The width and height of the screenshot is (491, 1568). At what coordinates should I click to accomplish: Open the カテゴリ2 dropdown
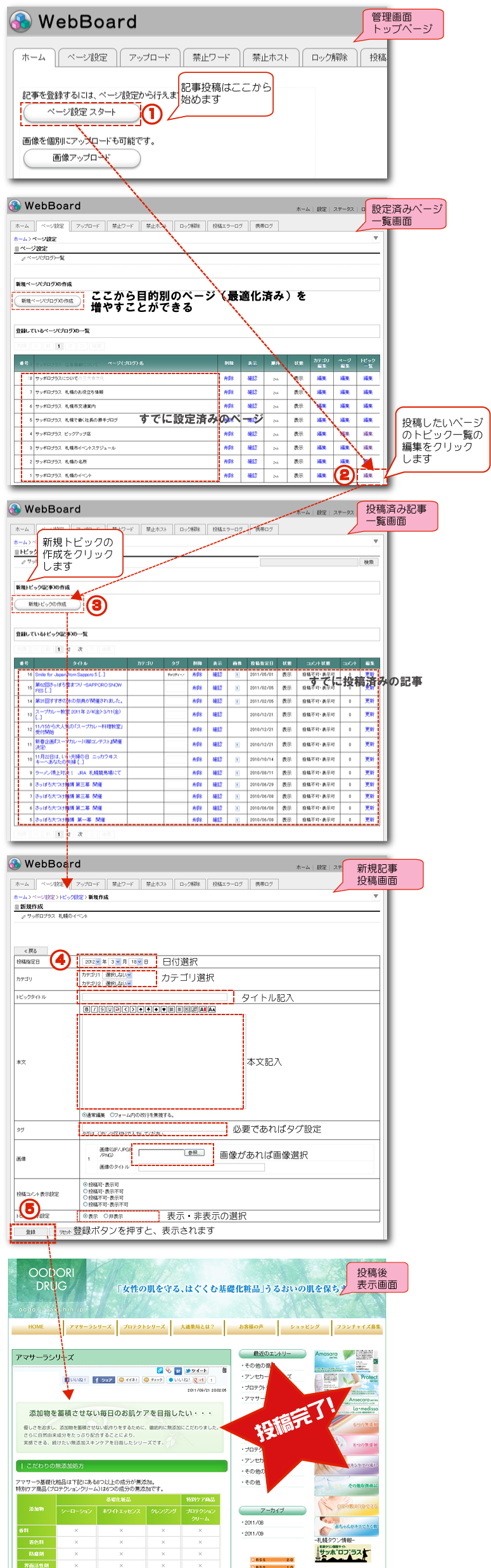pyautogui.click(x=118, y=983)
